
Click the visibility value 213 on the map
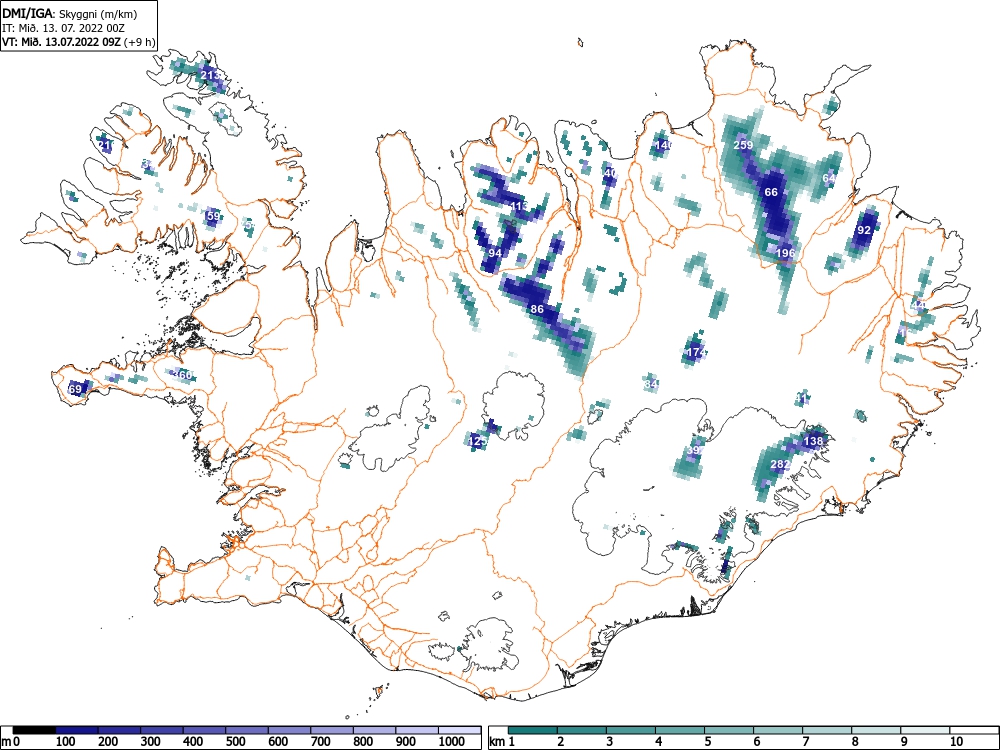tap(210, 75)
